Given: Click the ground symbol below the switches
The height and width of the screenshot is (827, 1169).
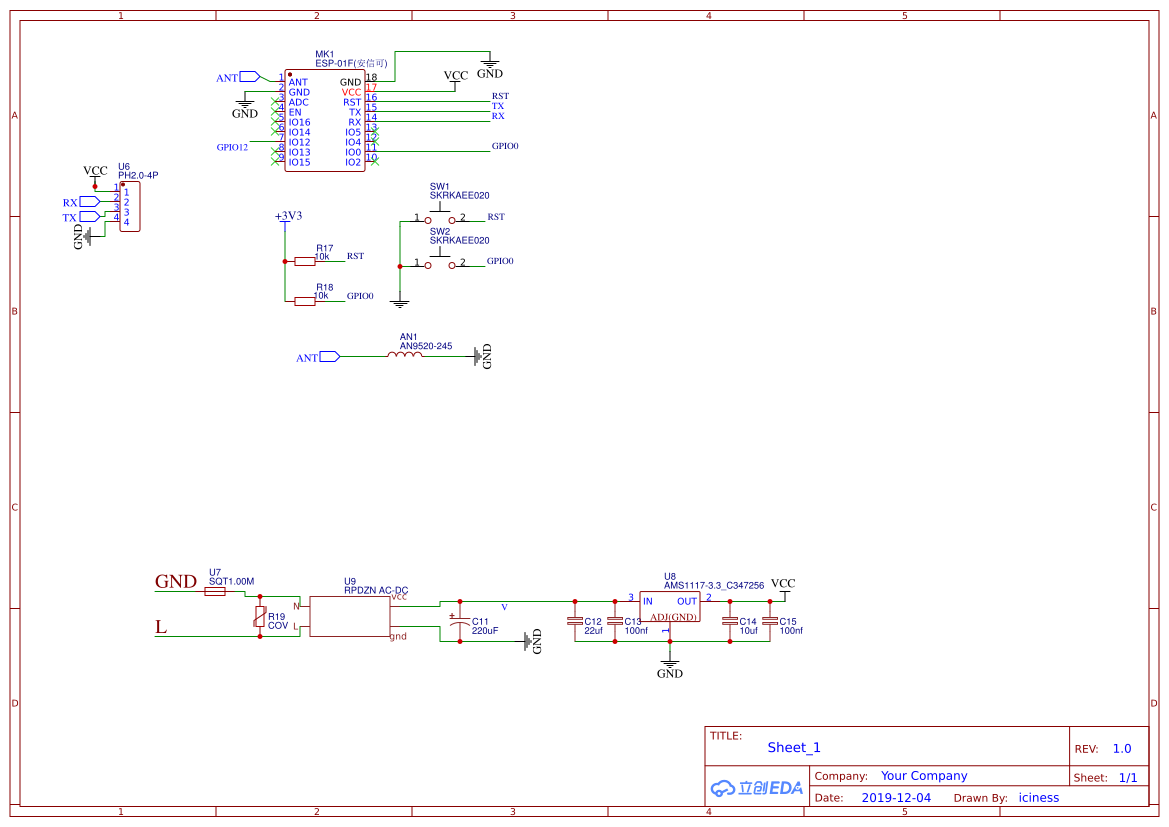Looking at the screenshot, I should (400, 302).
